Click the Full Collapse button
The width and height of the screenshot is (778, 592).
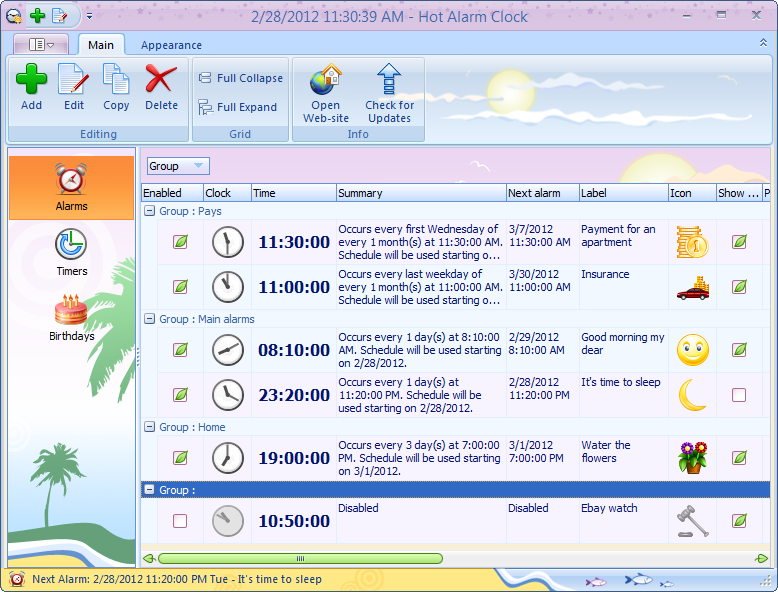(x=240, y=78)
